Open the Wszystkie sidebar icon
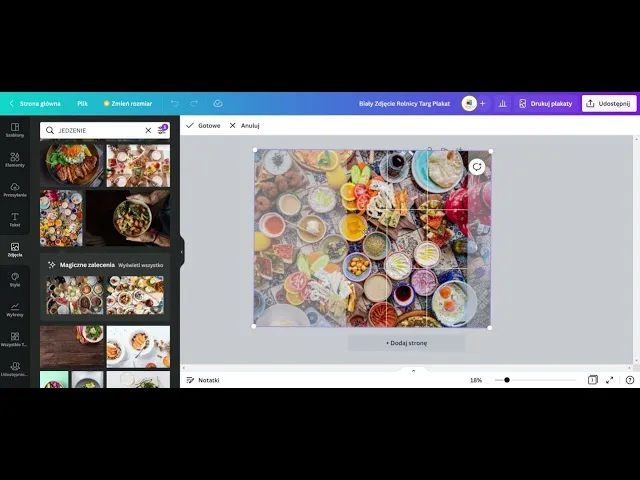The width and height of the screenshot is (640, 480). point(15,339)
